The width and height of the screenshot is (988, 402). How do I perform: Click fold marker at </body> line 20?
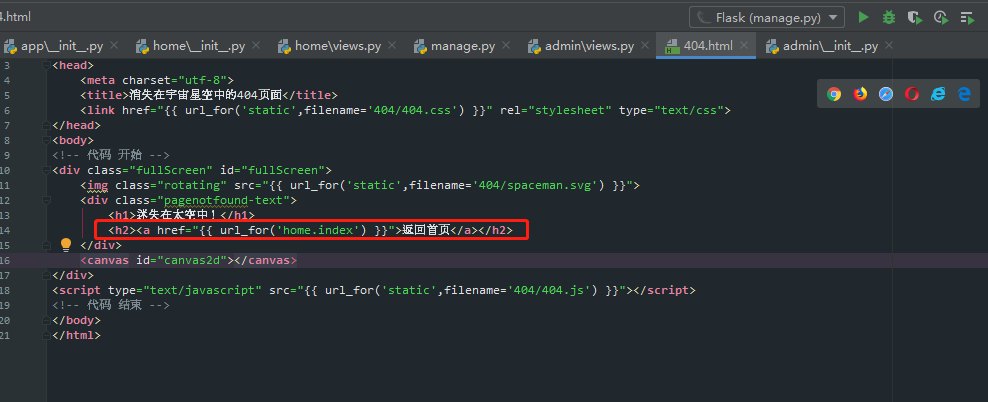tap(46, 320)
